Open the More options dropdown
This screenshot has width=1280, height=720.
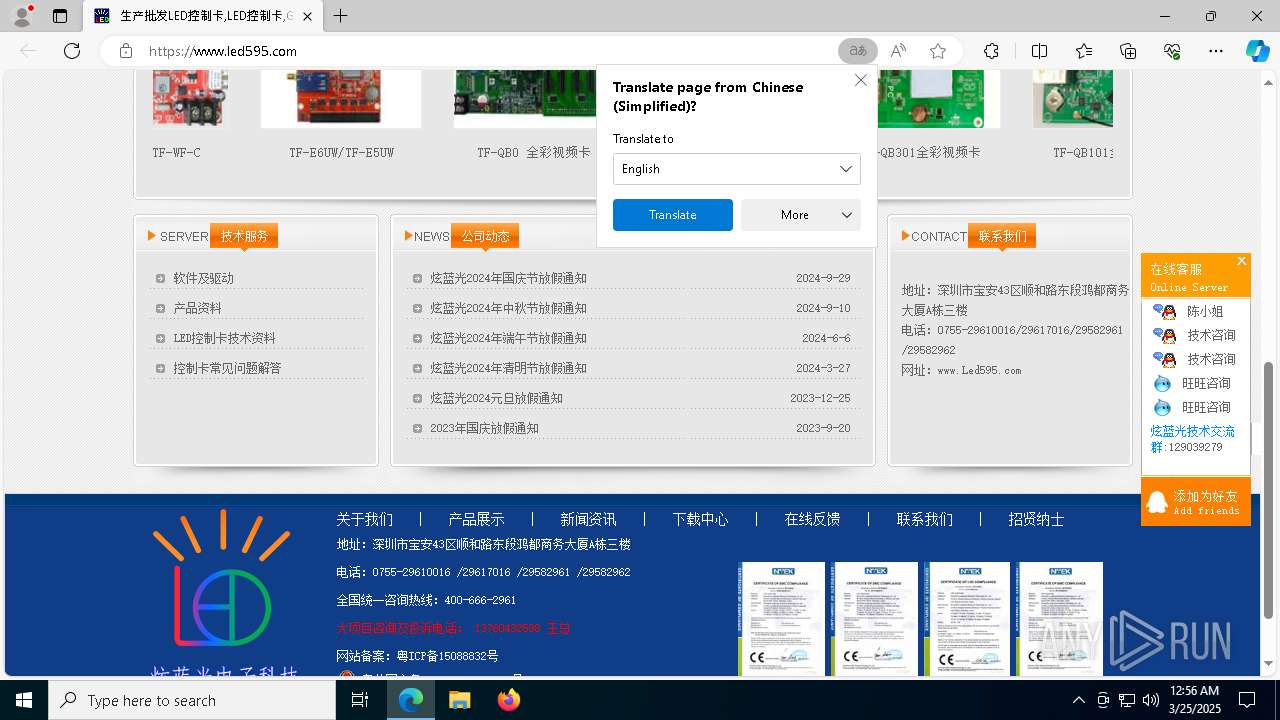point(801,215)
